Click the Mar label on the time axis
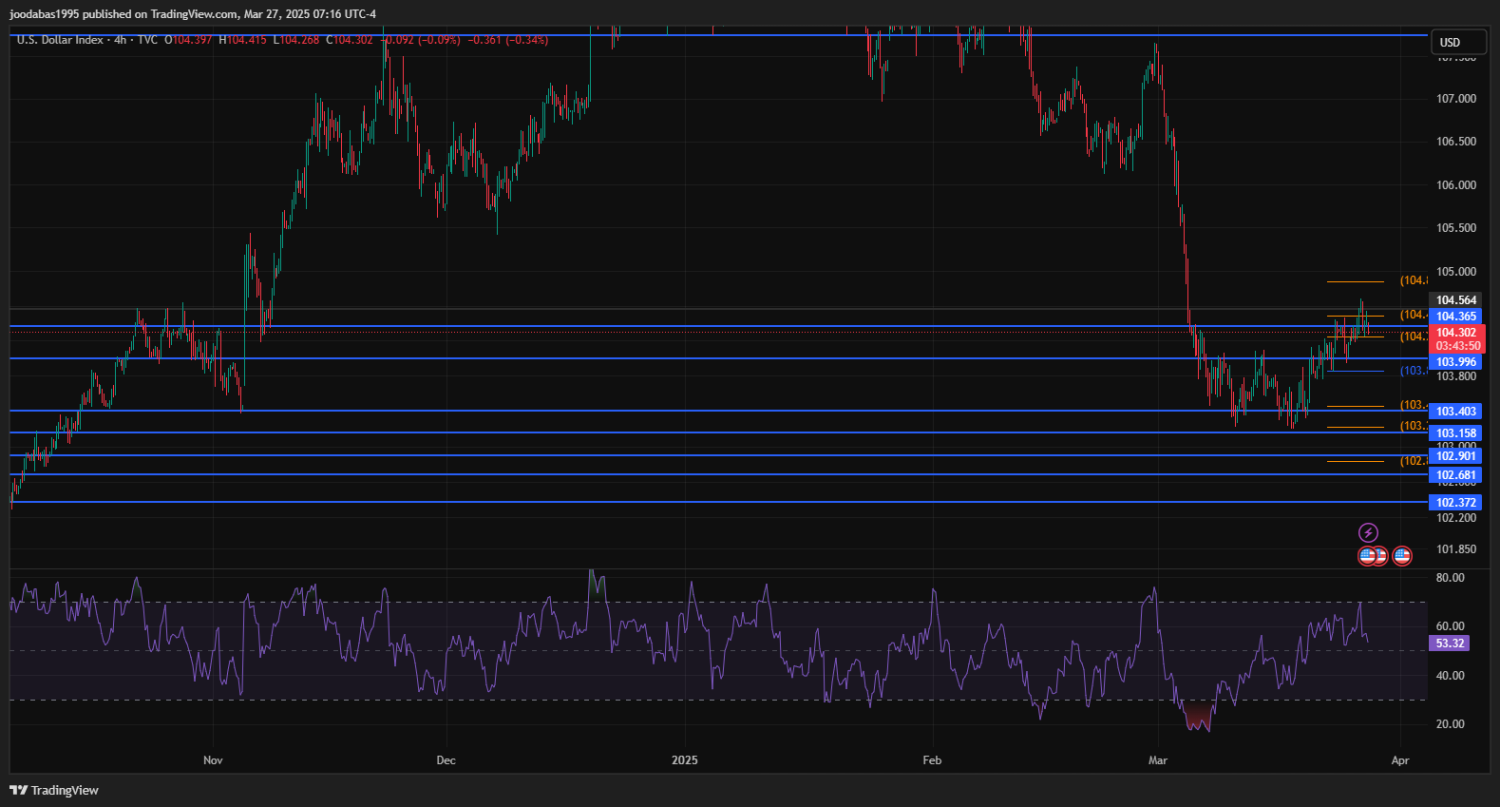 pos(1156,760)
